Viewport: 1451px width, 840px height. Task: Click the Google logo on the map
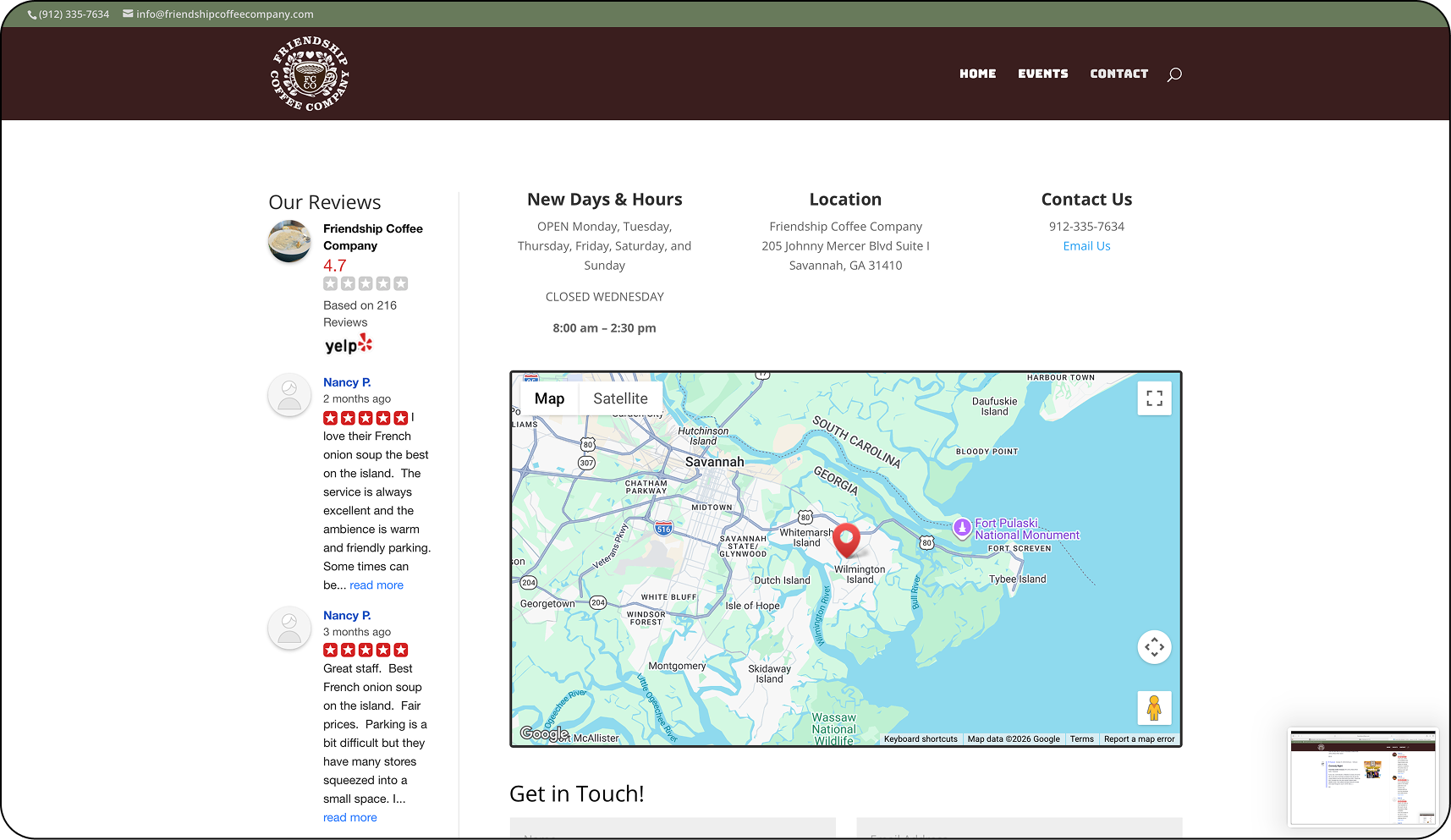544,733
